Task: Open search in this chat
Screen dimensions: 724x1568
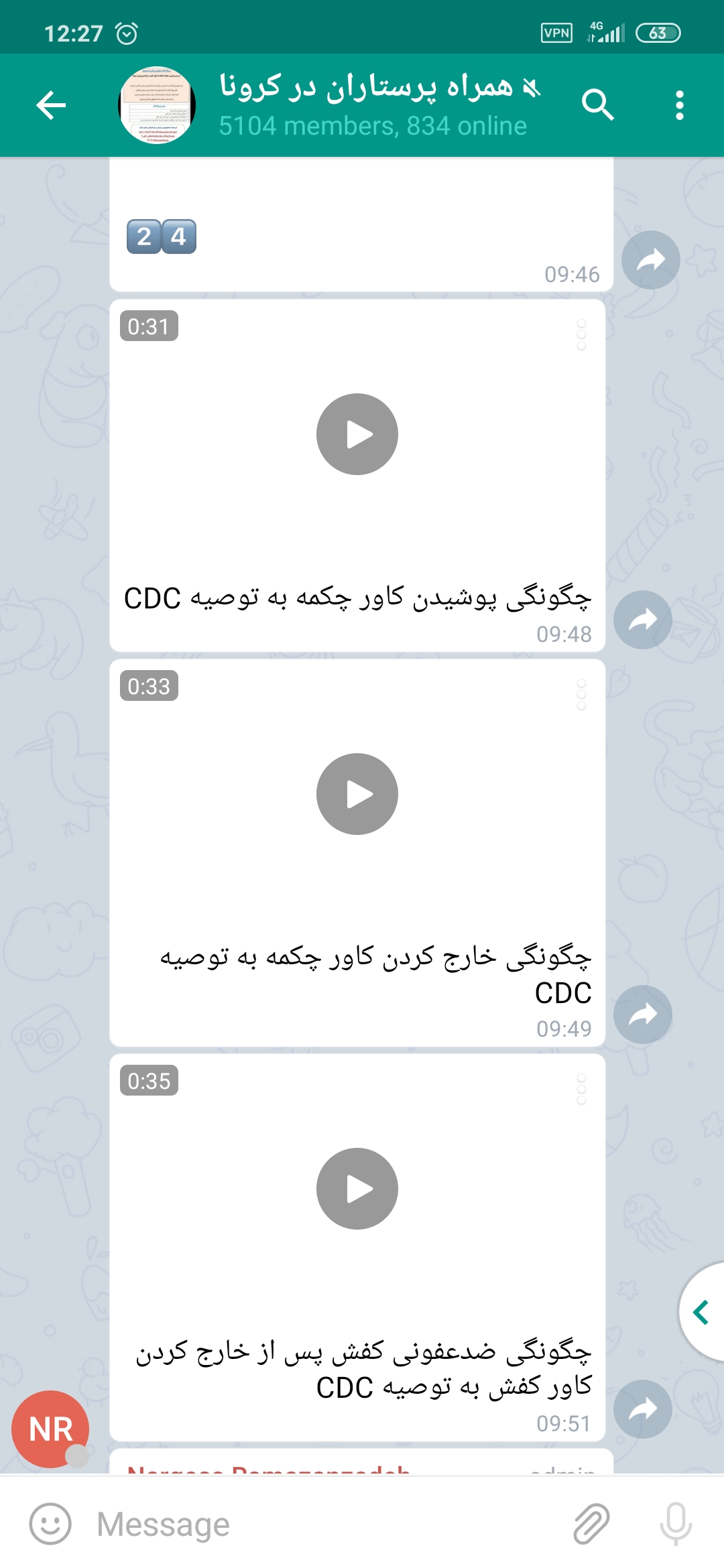Action: [x=597, y=105]
